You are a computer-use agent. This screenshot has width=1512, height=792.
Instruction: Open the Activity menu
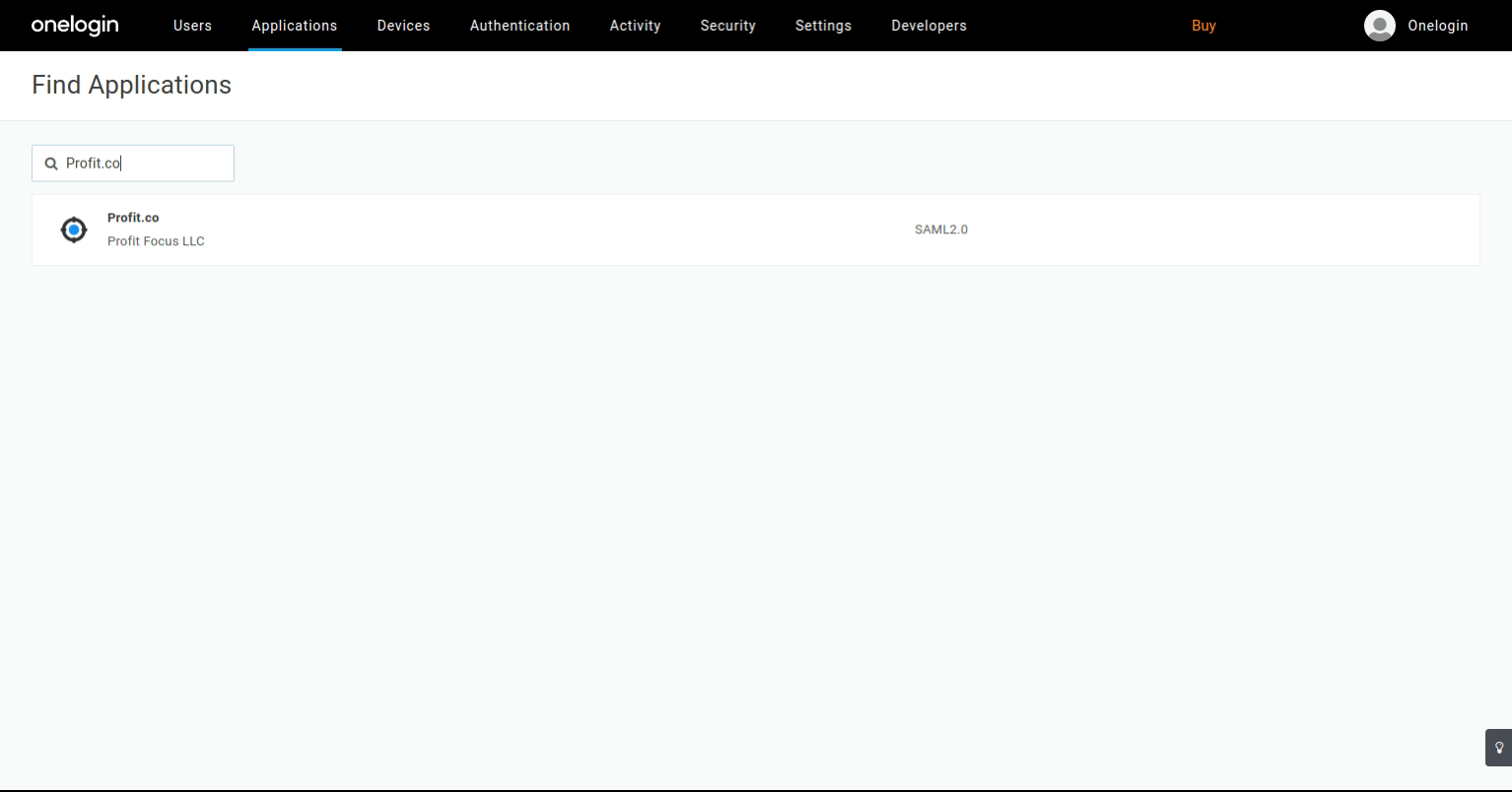635,26
